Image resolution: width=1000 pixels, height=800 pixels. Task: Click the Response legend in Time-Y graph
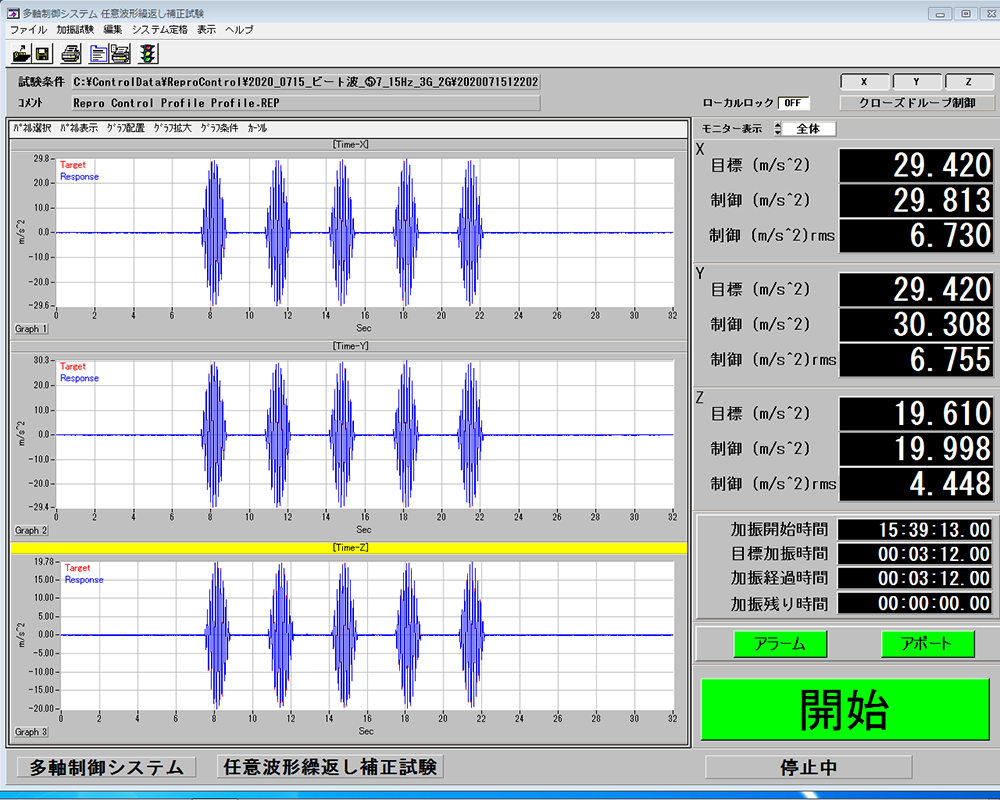[x=79, y=378]
